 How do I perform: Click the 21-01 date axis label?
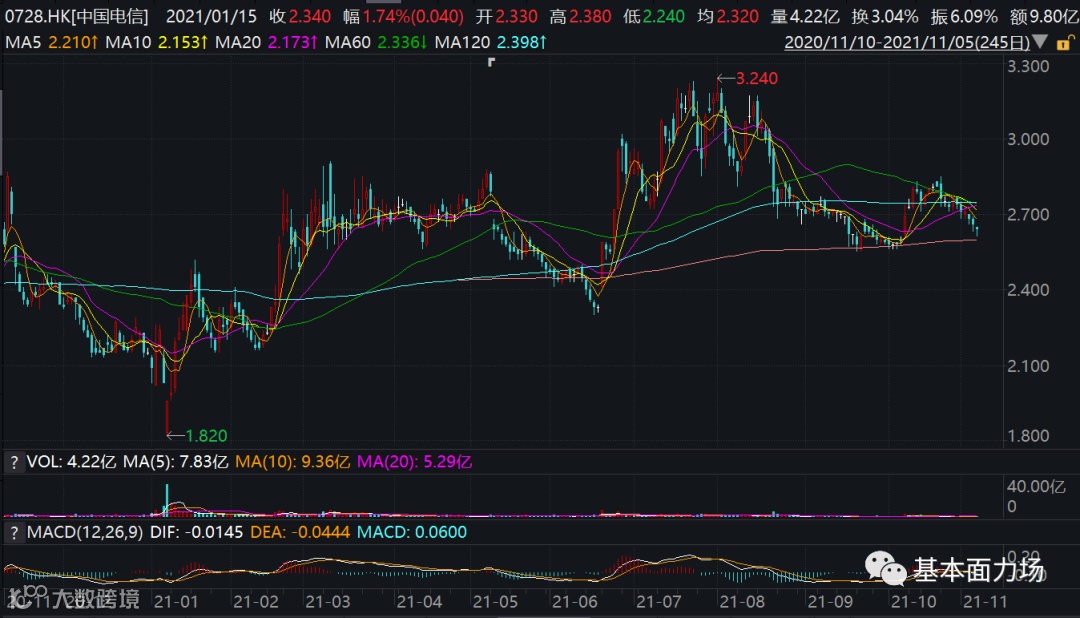(176, 601)
